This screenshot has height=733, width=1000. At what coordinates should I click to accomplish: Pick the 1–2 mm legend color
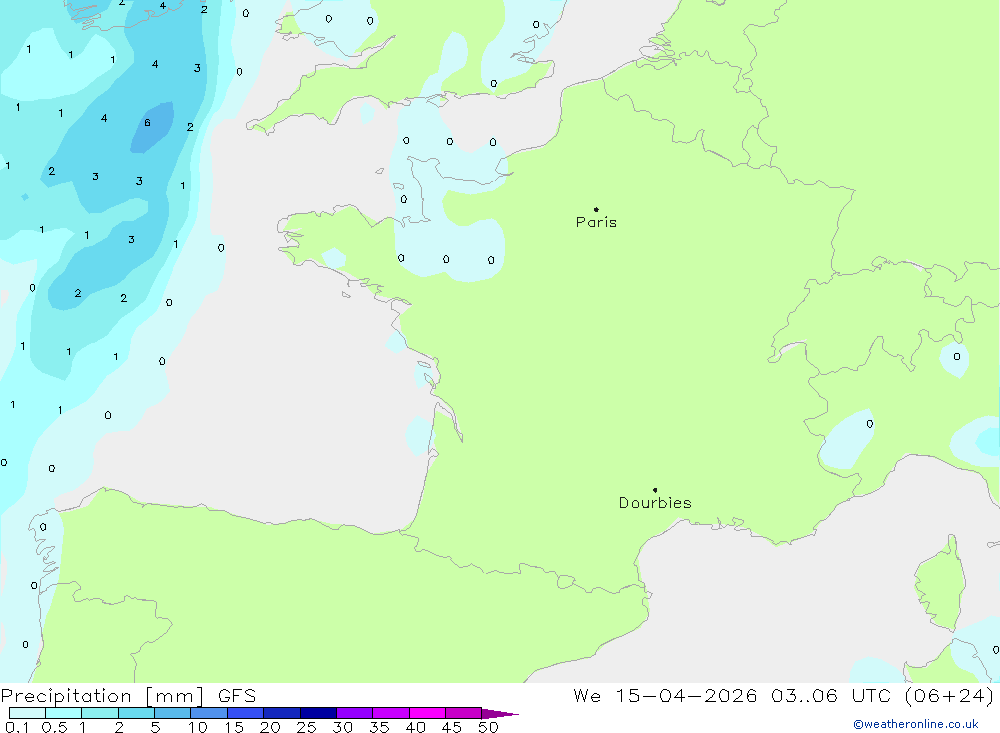point(99,713)
